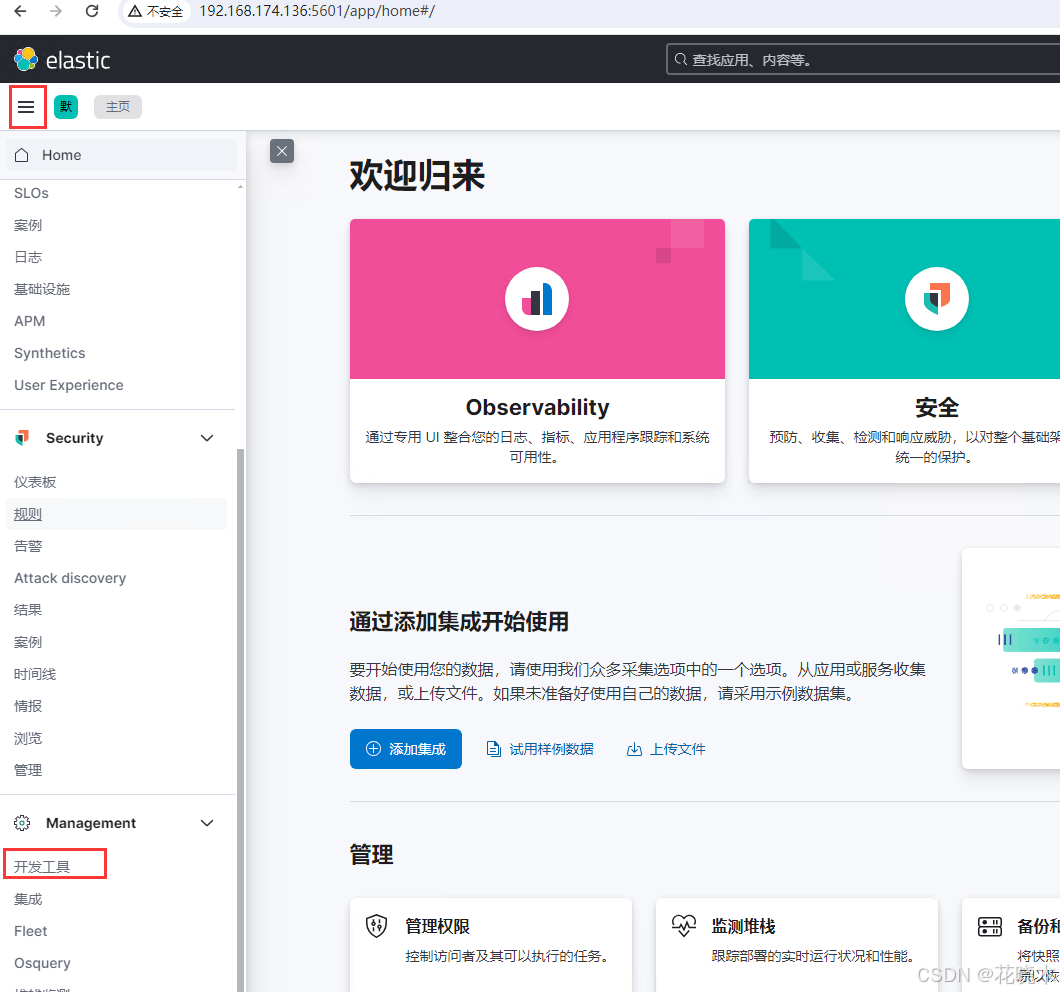The image size is (1060, 992).
Task: Open Security 管理
Action: click(x=28, y=770)
